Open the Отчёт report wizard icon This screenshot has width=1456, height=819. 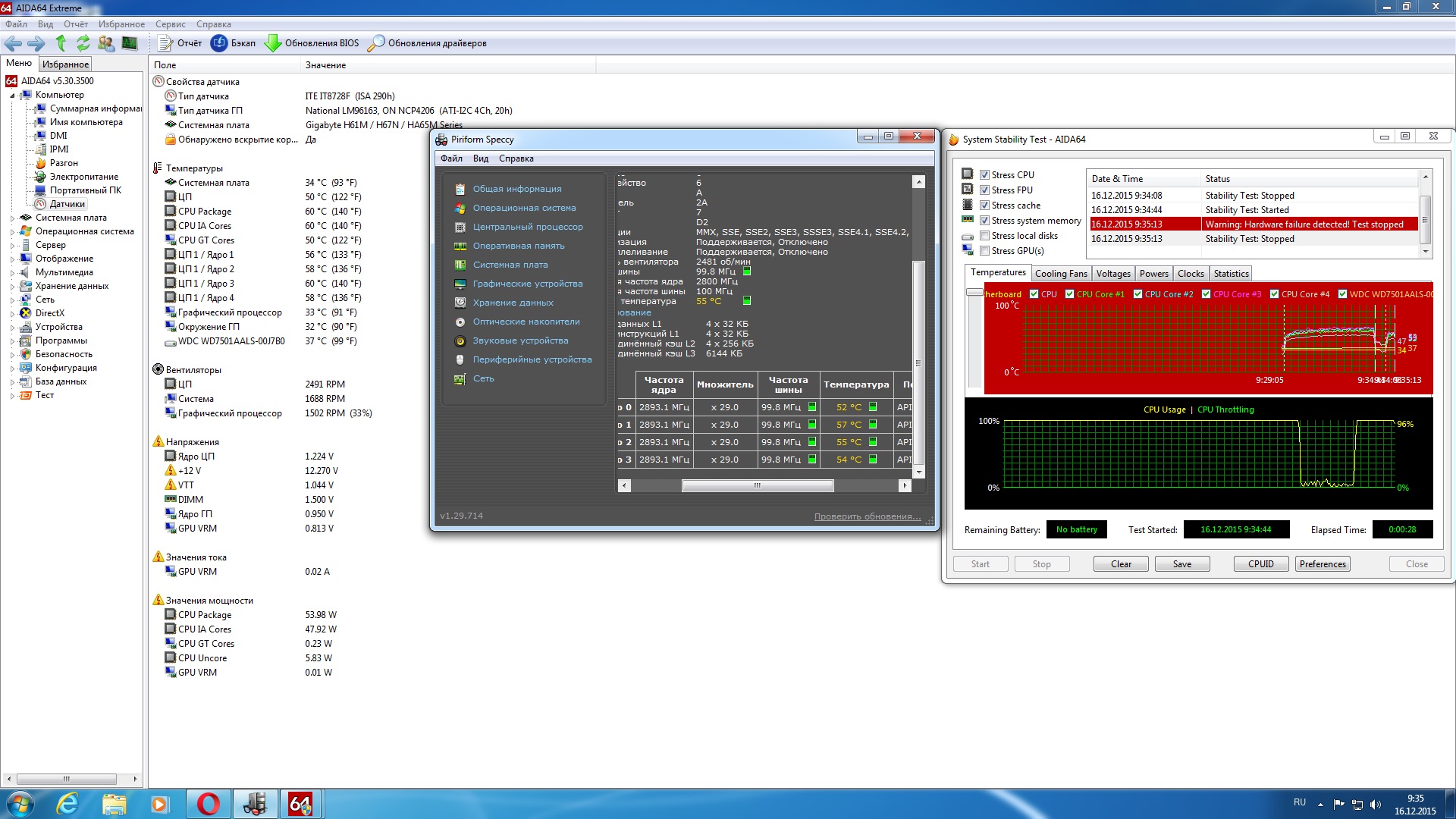click(x=165, y=43)
